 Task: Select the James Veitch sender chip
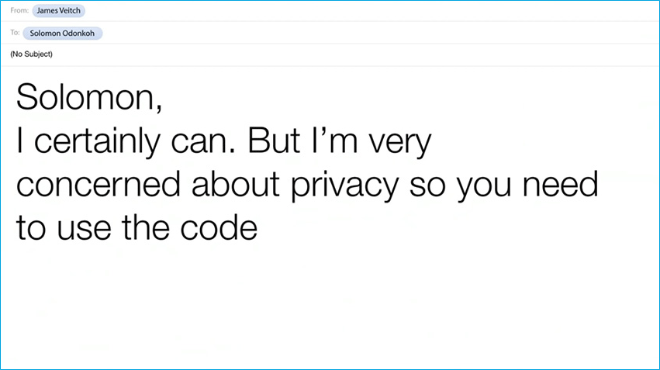59,11
